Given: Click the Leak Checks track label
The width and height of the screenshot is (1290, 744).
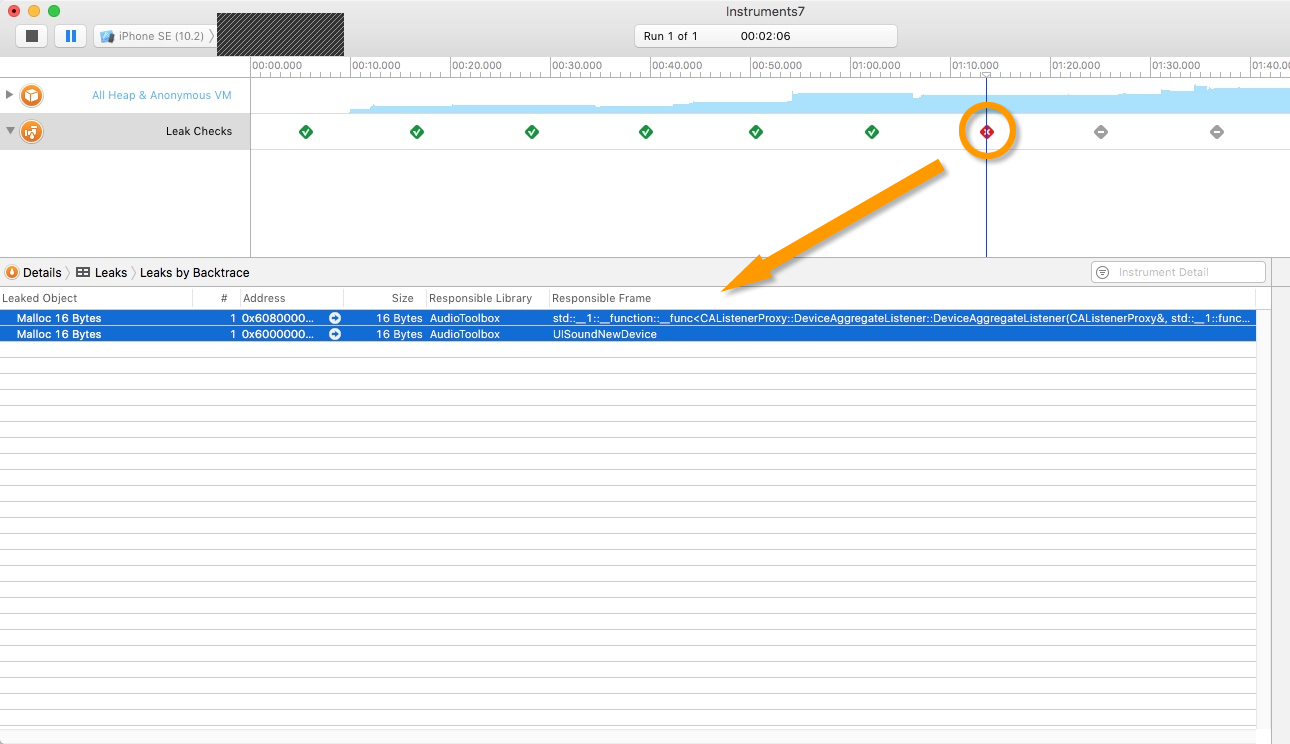Looking at the screenshot, I should coord(199,131).
